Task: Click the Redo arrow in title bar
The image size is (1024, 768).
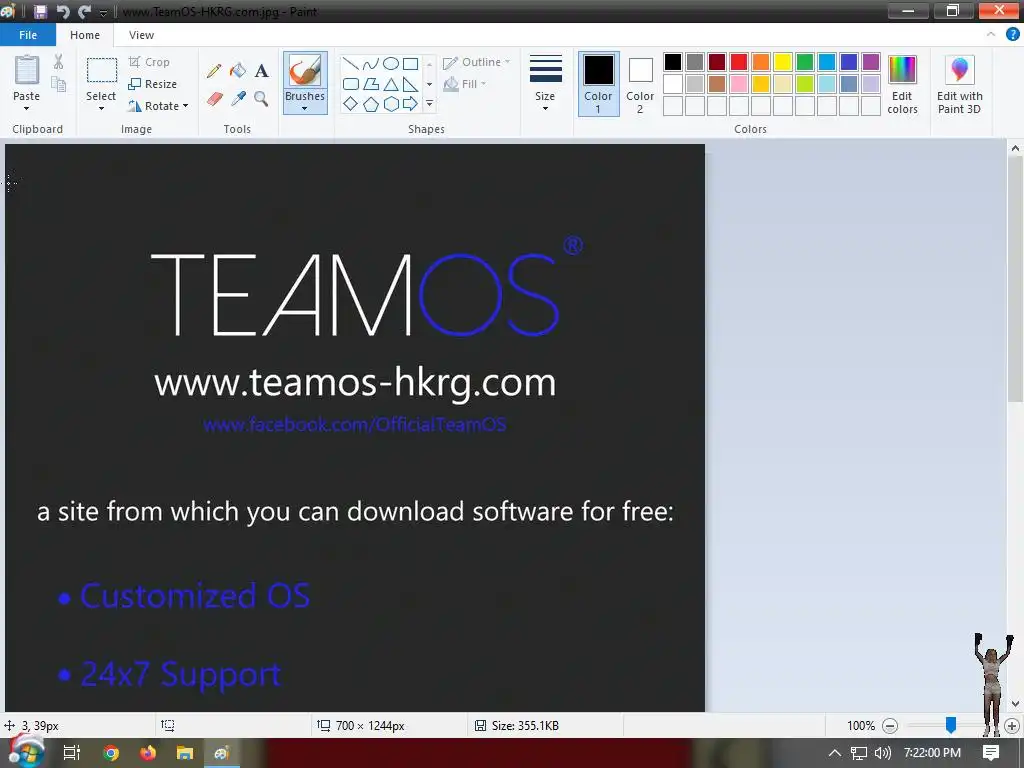Action: (x=84, y=11)
